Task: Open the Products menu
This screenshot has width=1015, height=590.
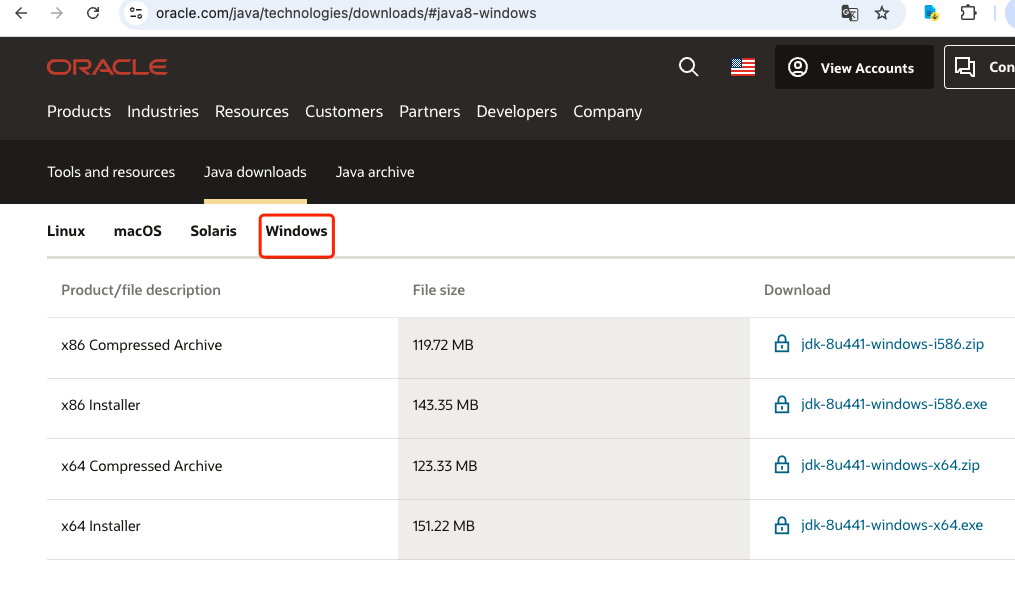Action: coord(79,111)
